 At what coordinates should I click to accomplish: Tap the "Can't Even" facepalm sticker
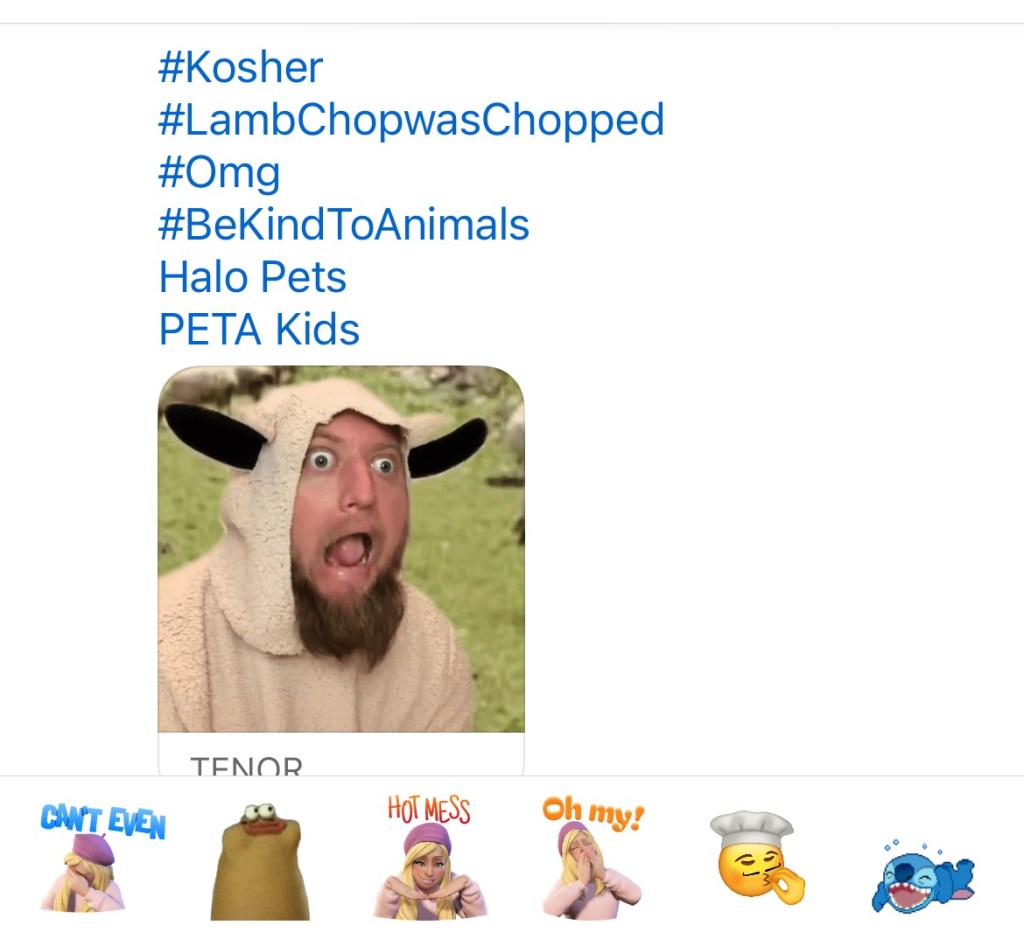[102, 858]
